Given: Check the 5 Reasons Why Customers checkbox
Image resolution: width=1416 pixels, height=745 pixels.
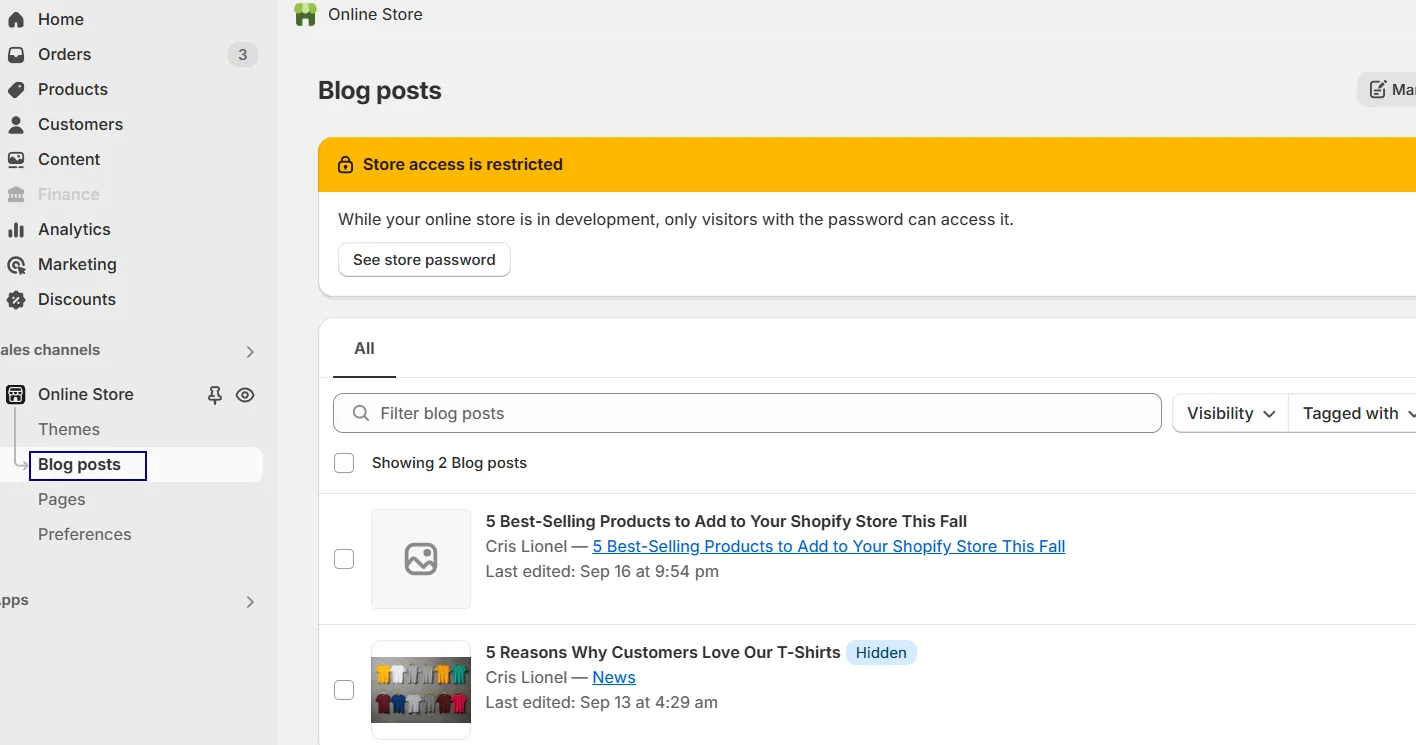Looking at the screenshot, I should 344,690.
